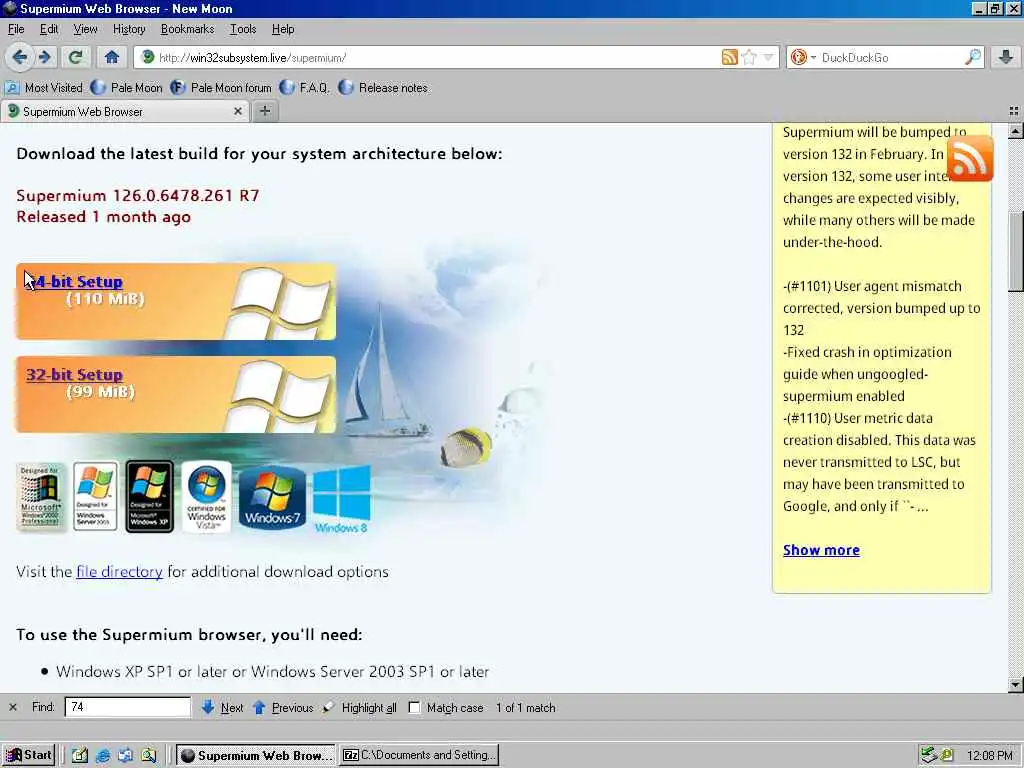Screen dimensions: 1024x768
Task: Open network connection tray icon
Action: (x=929, y=755)
